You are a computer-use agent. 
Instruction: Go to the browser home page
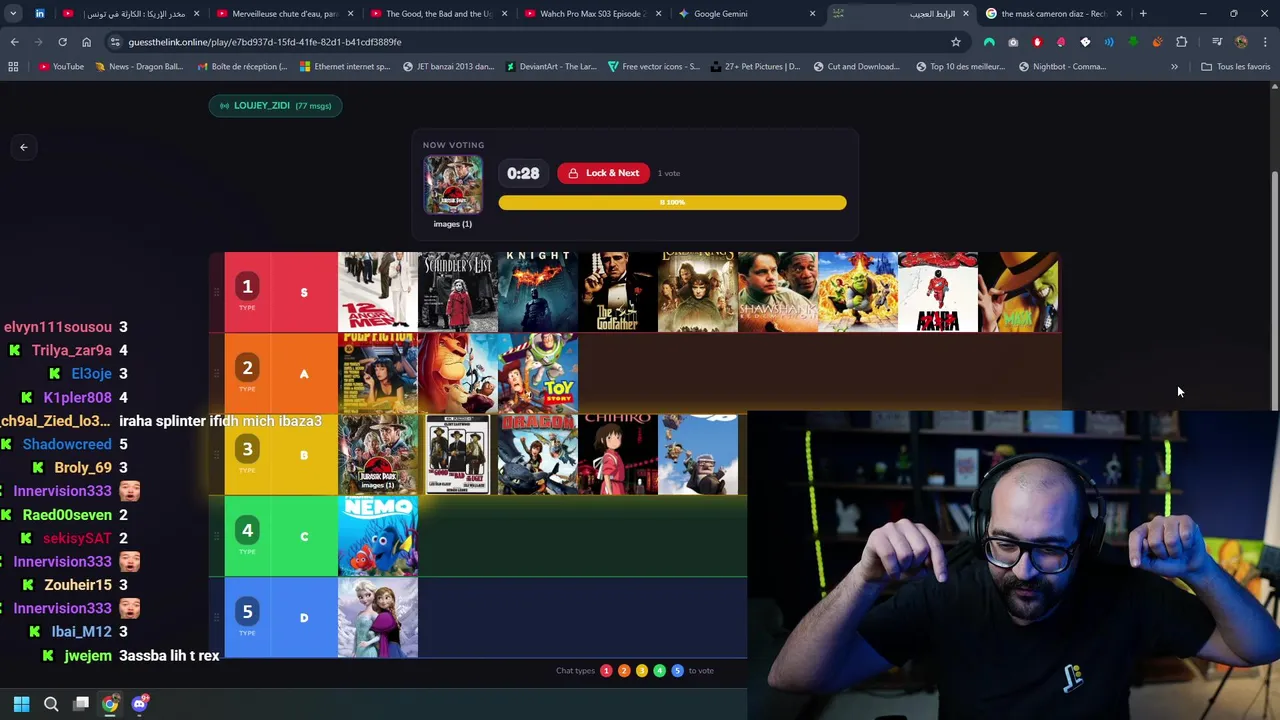[x=86, y=42]
